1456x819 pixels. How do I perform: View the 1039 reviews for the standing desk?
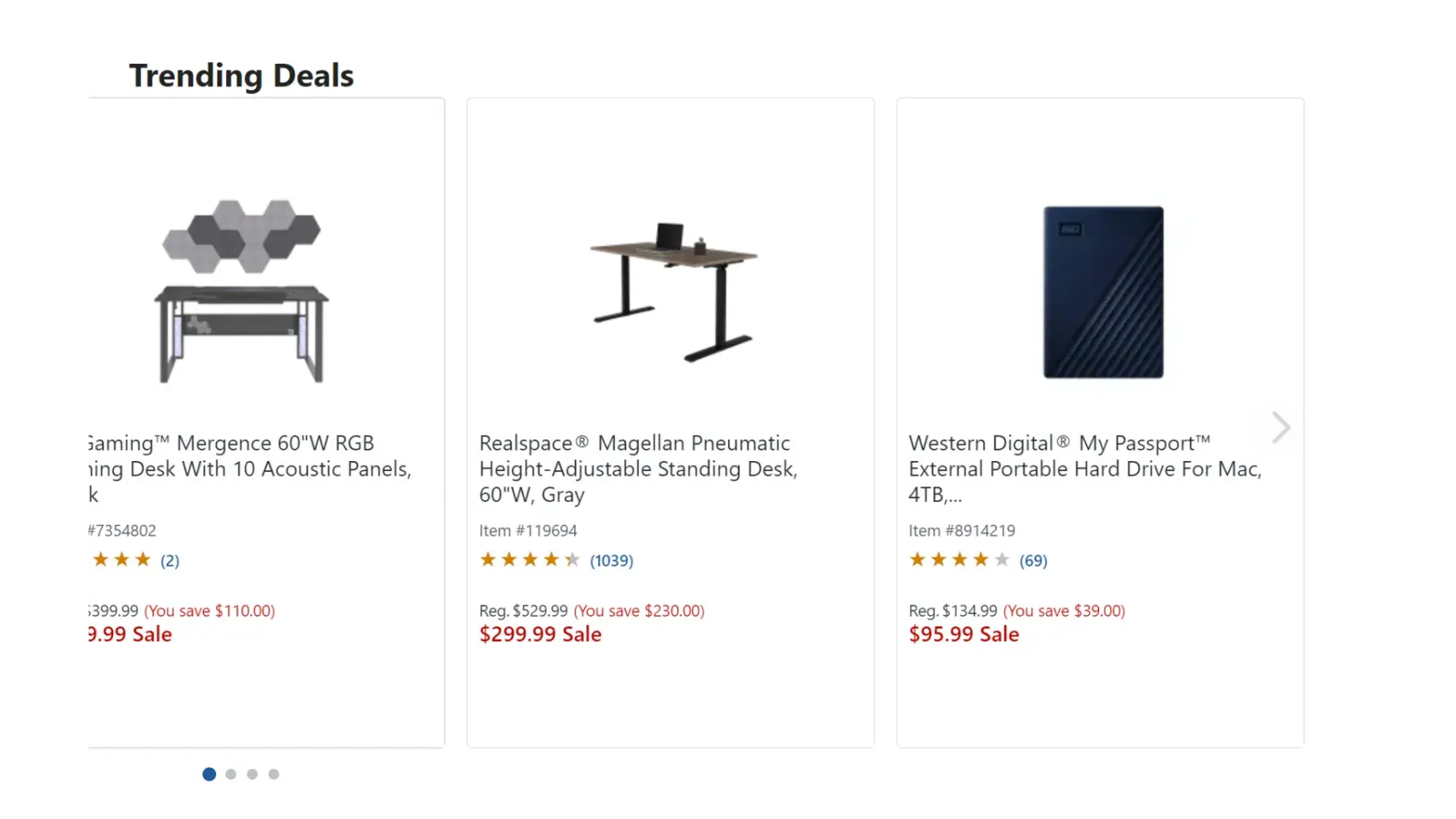pos(612,561)
